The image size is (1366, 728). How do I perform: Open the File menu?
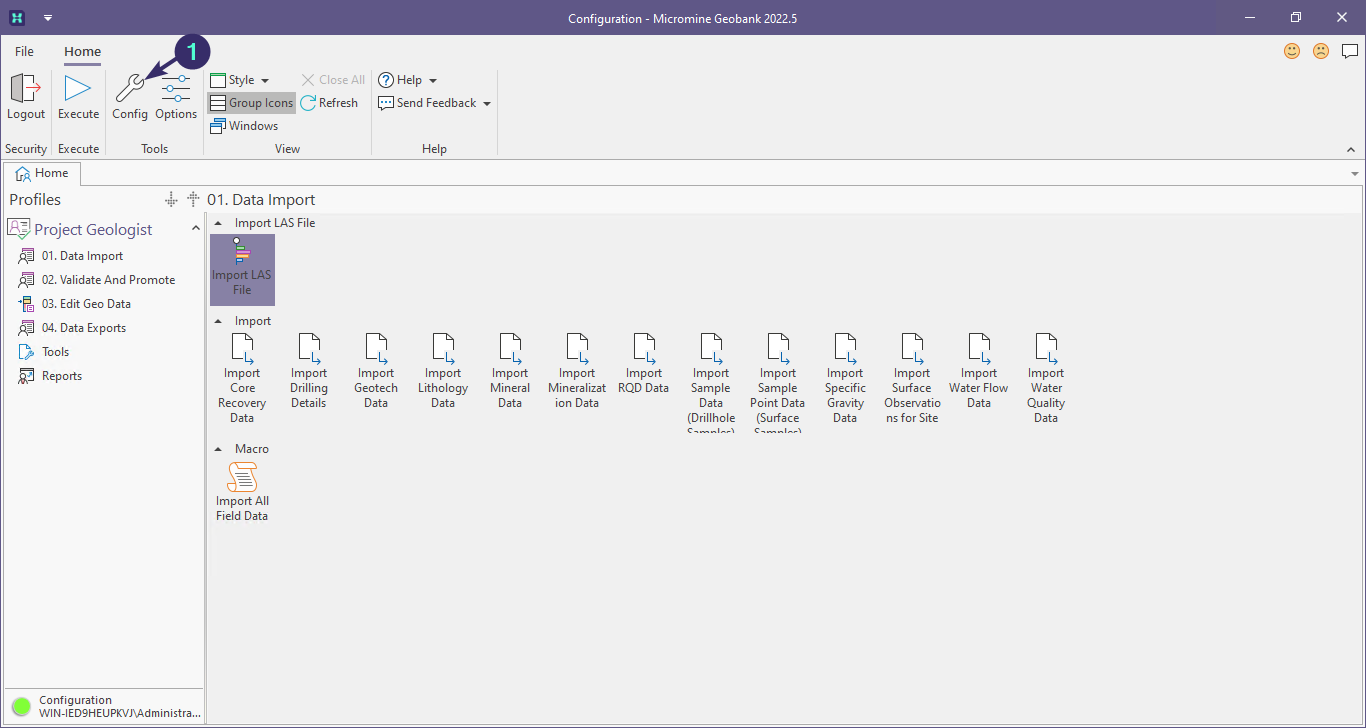click(x=24, y=51)
